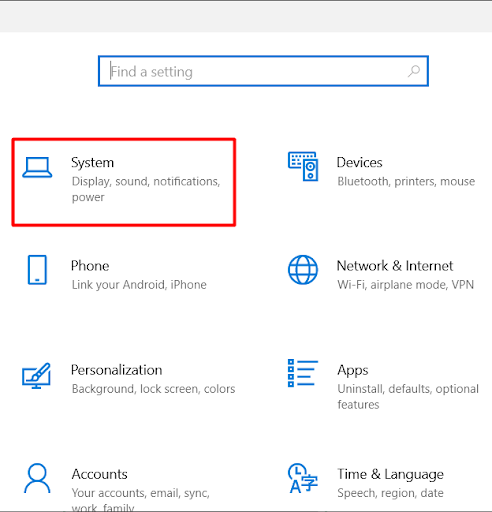492x512 pixels.
Task: Click the Devices keyboard and speaker icon
Action: [303, 166]
